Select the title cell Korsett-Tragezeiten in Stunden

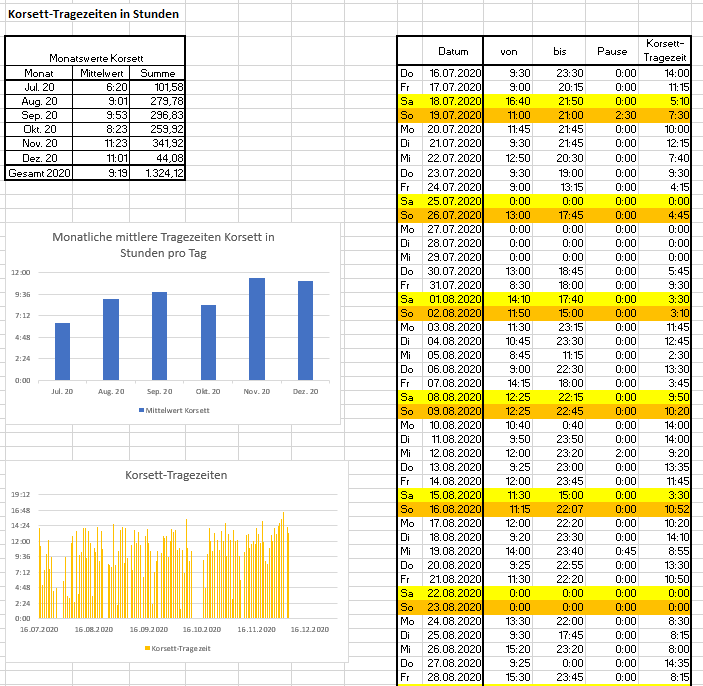tap(93, 14)
